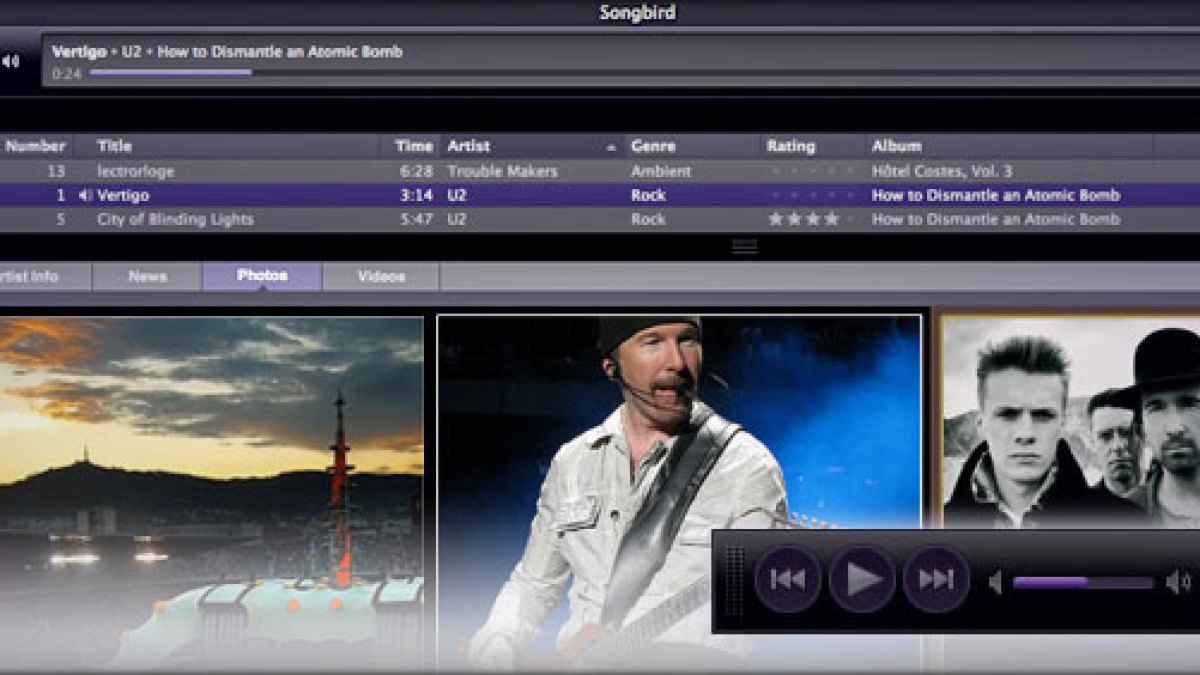
Task: Click the loud speaker icon in mini player
Action: [x=1178, y=582]
